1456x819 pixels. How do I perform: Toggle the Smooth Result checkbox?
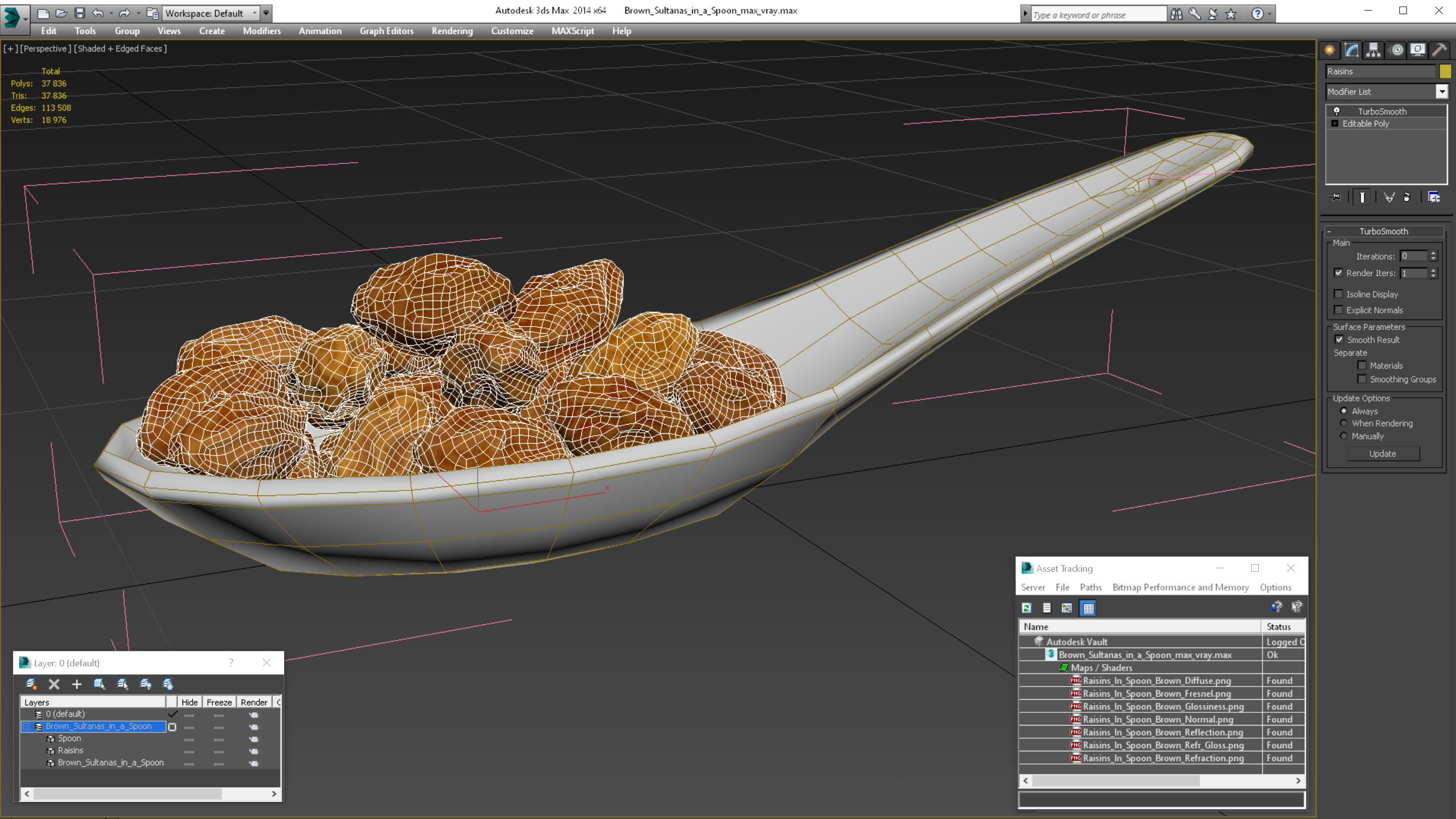point(1339,340)
